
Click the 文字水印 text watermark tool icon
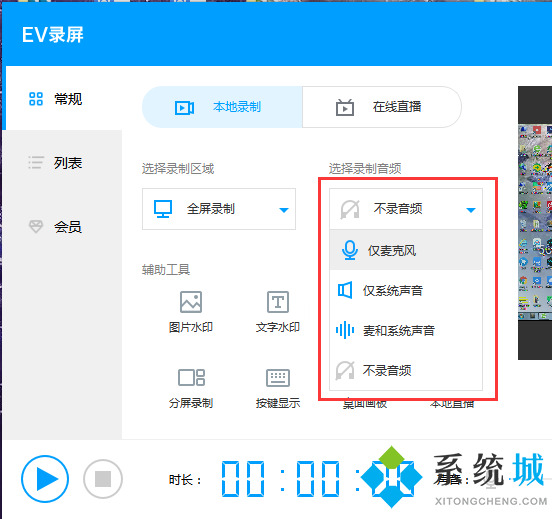tap(278, 302)
